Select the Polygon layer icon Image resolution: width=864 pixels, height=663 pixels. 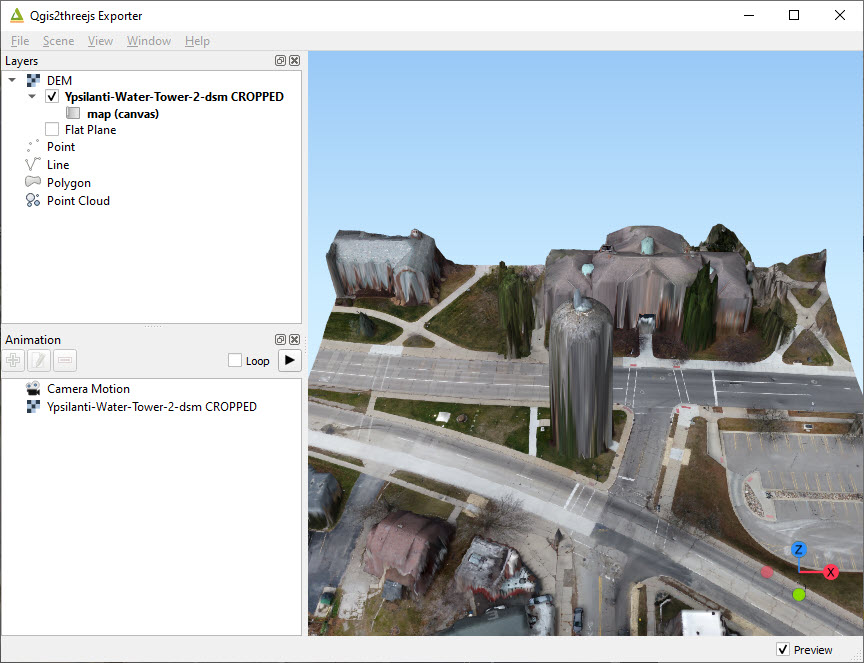[31, 182]
